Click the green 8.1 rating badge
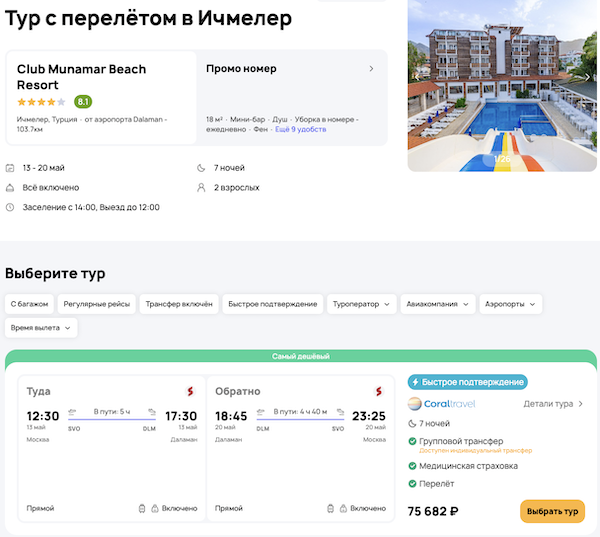This screenshot has width=600, height=537. click(x=83, y=102)
